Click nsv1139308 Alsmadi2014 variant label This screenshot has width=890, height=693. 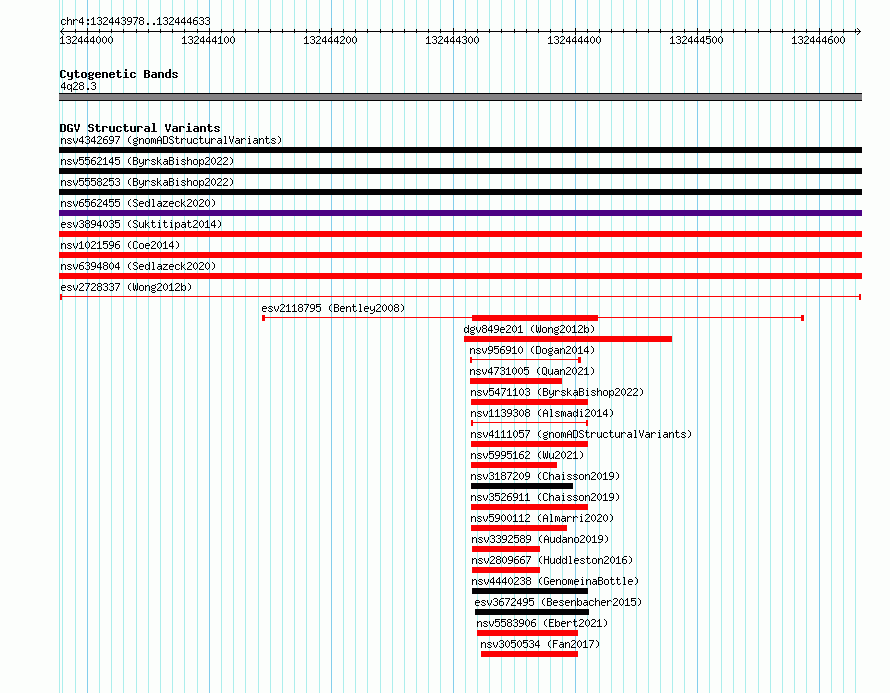pyautogui.click(x=542, y=413)
